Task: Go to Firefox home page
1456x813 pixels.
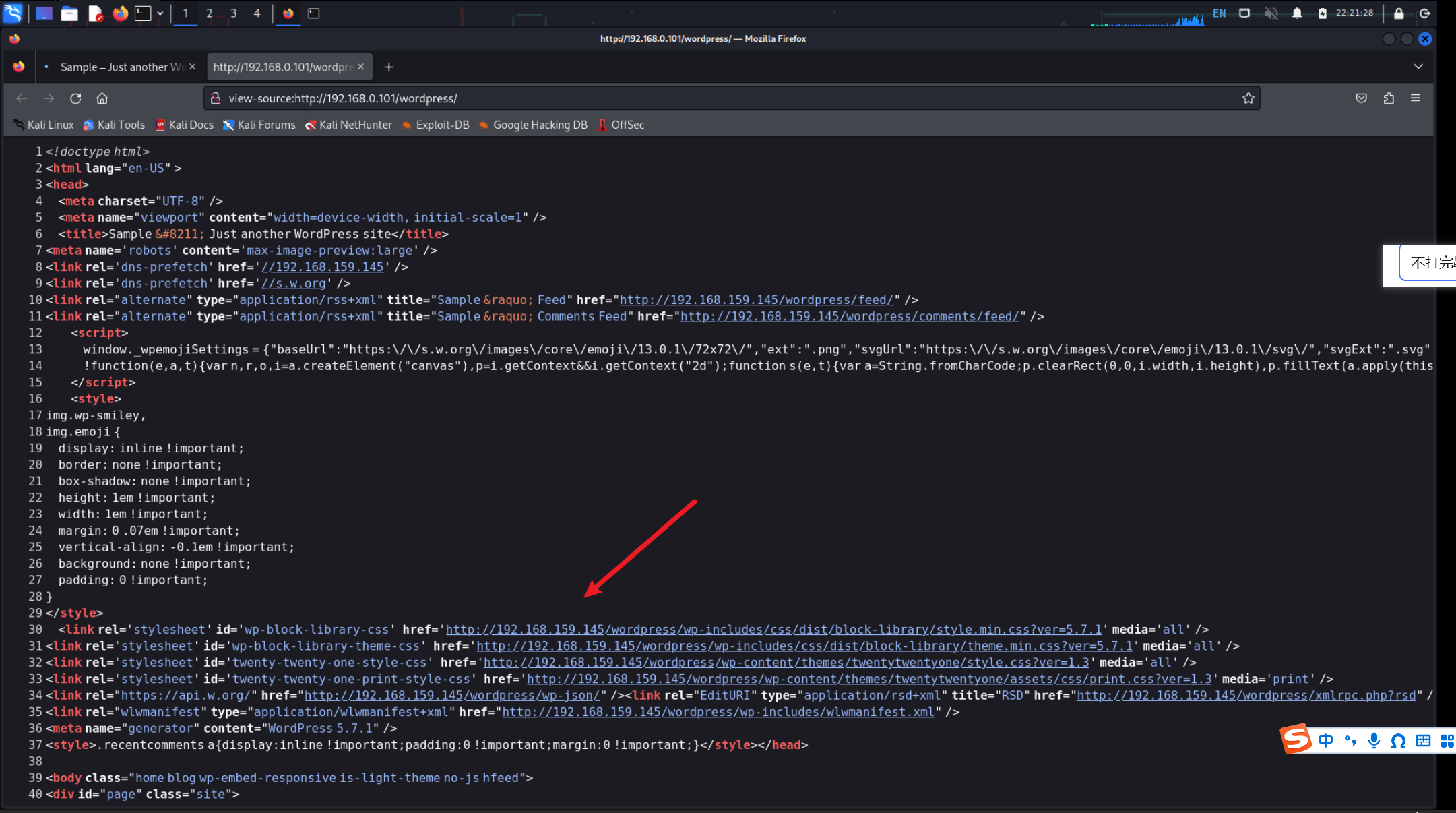Action: pyautogui.click(x=102, y=98)
